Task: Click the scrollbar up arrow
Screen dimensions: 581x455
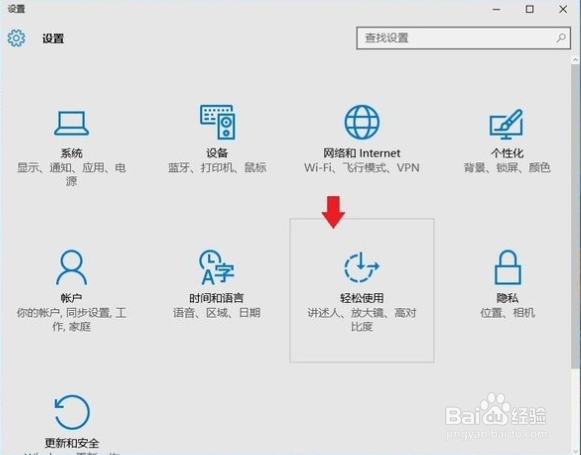Action: (x=575, y=60)
